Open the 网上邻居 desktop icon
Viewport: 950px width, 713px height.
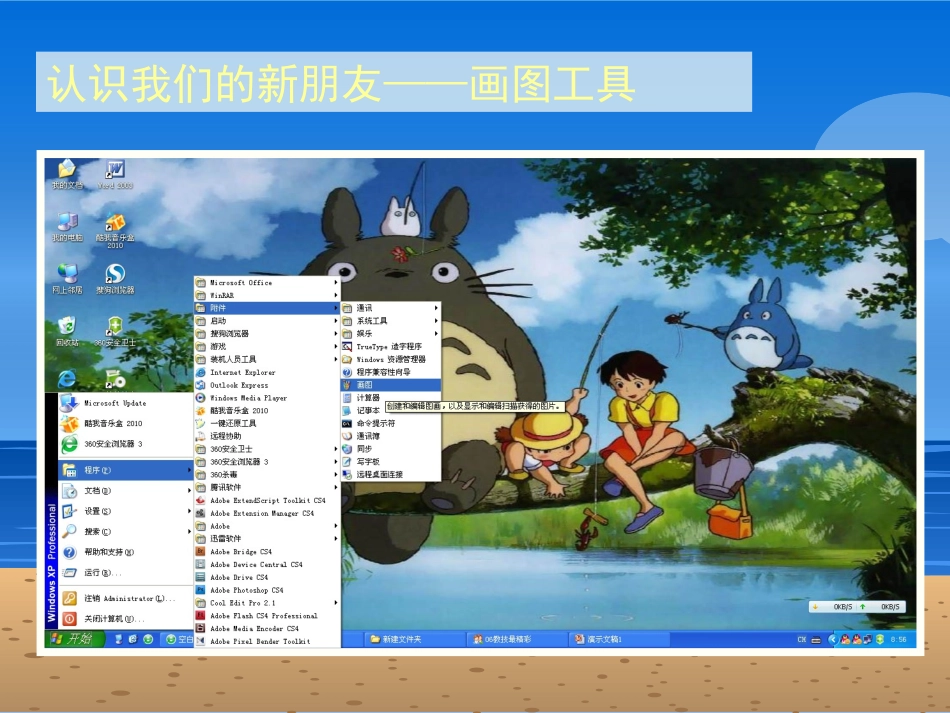(x=67, y=279)
